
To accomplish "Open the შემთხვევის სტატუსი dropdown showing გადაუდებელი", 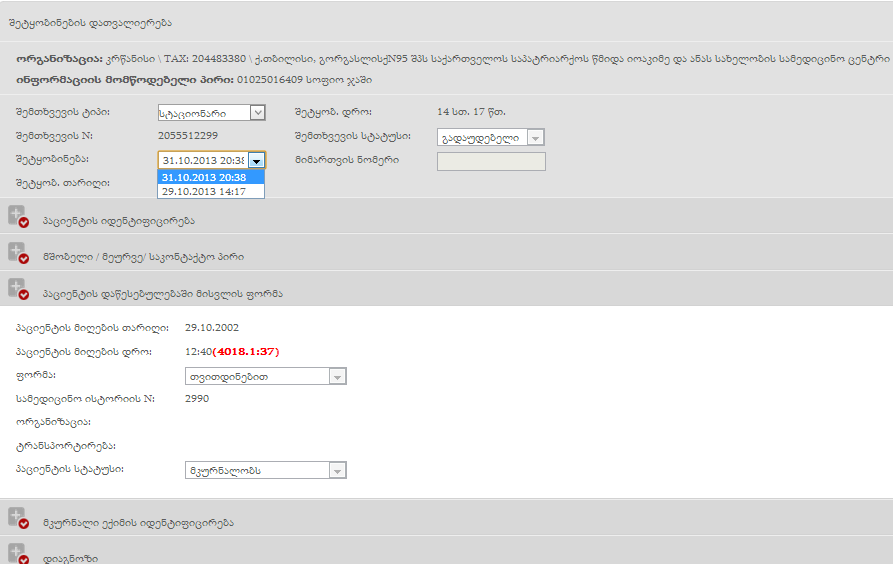I will [490, 138].
